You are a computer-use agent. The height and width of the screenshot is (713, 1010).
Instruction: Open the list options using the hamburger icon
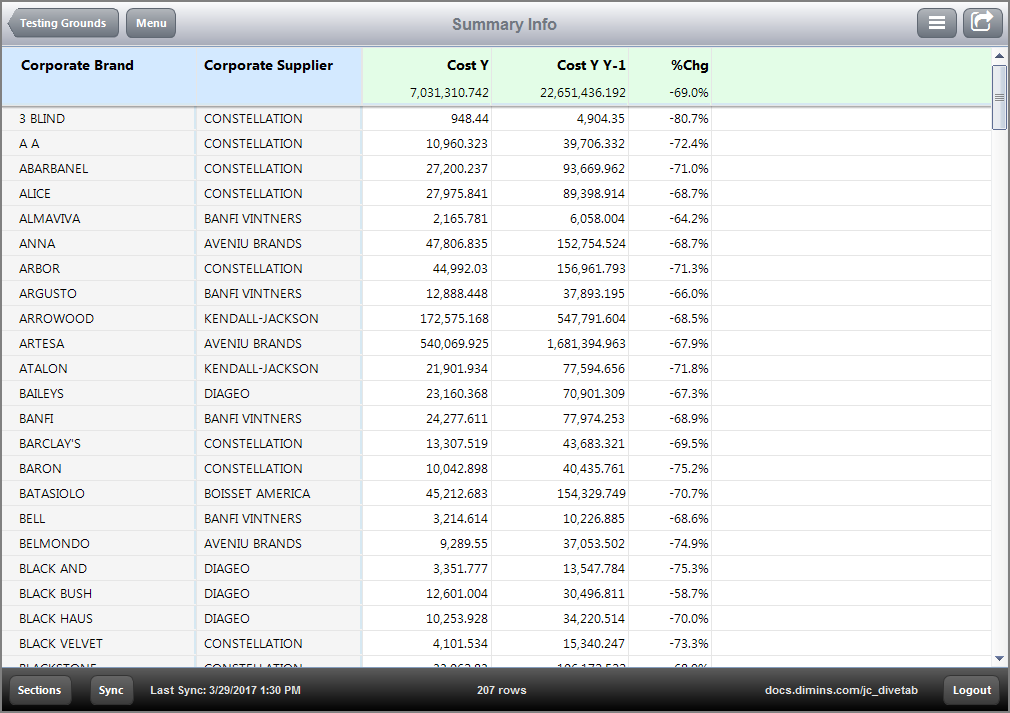(x=936, y=22)
